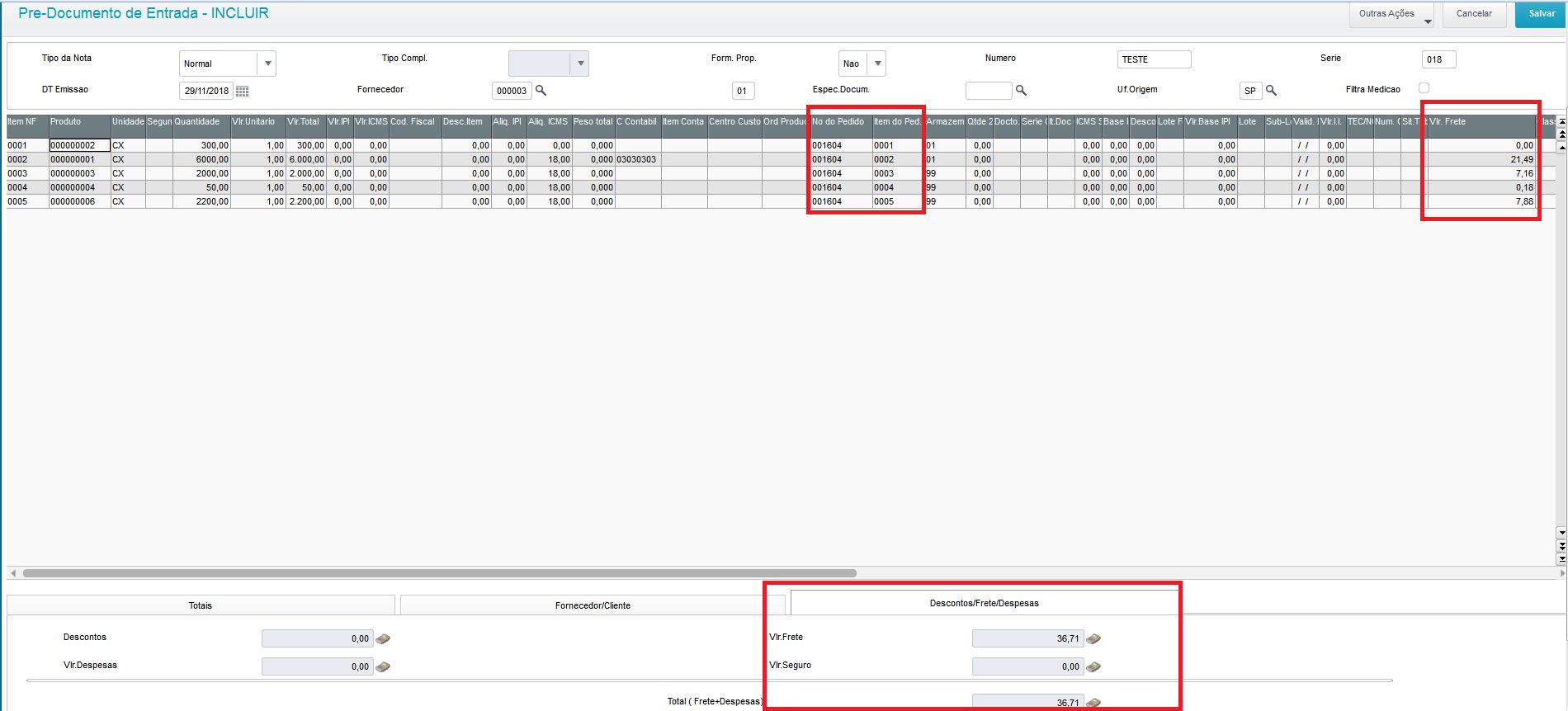Switch to the Descontos/Frete/Despesas tab
1568x711 pixels.
click(x=984, y=603)
